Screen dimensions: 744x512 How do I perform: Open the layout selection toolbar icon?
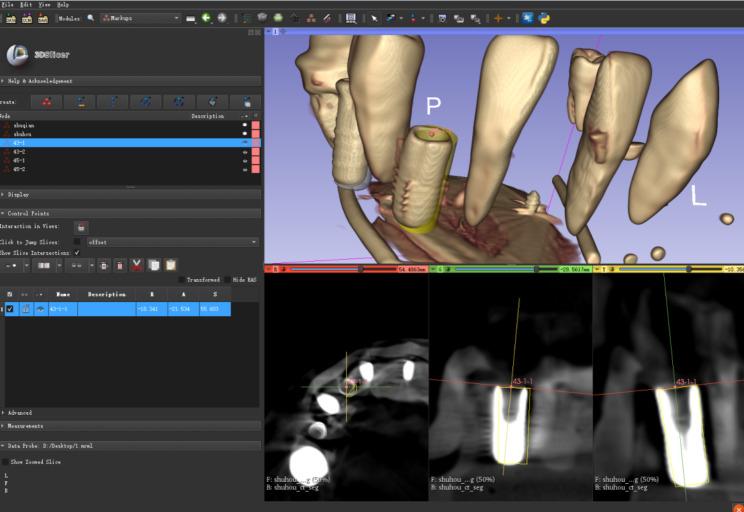(351, 18)
